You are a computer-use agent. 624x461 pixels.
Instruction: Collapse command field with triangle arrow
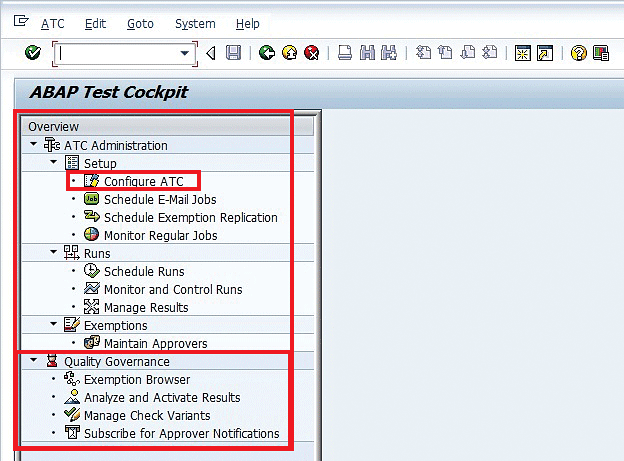[211, 53]
